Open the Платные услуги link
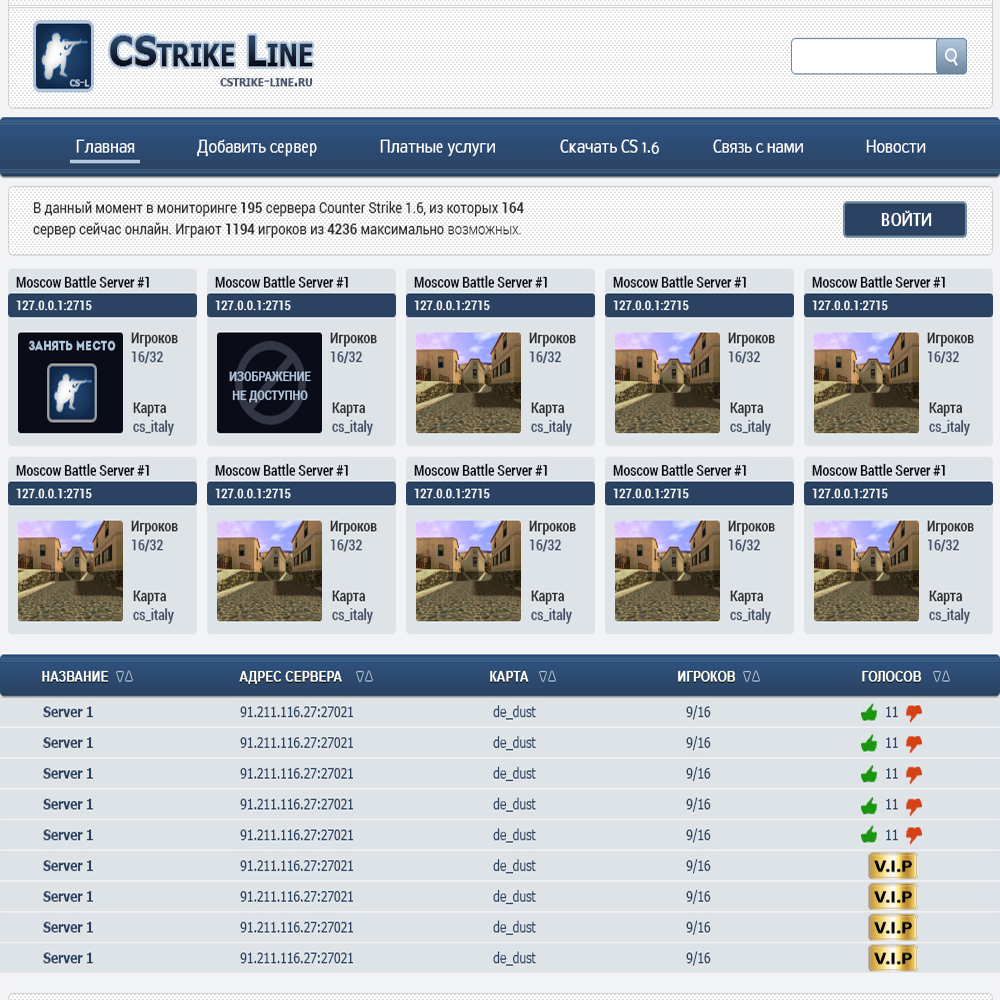The image size is (1000, 1000). click(x=437, y=147)
